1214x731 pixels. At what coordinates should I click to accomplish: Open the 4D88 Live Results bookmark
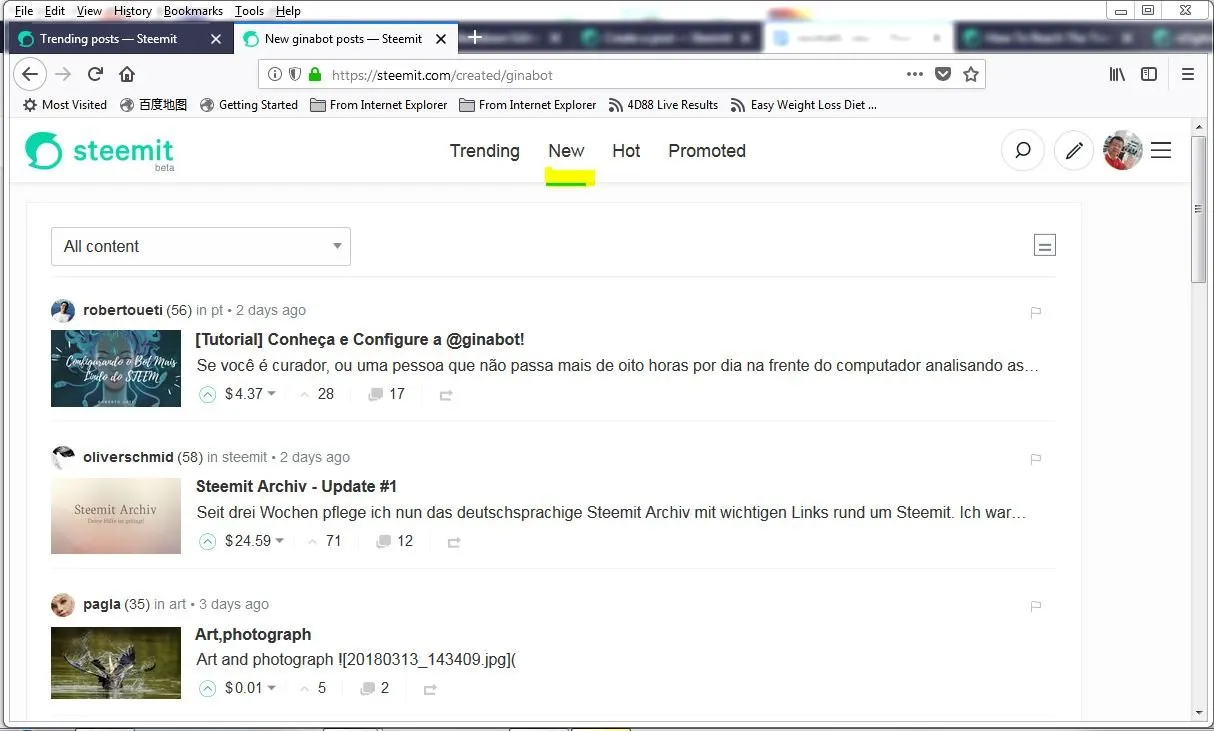tap(663, 104)
